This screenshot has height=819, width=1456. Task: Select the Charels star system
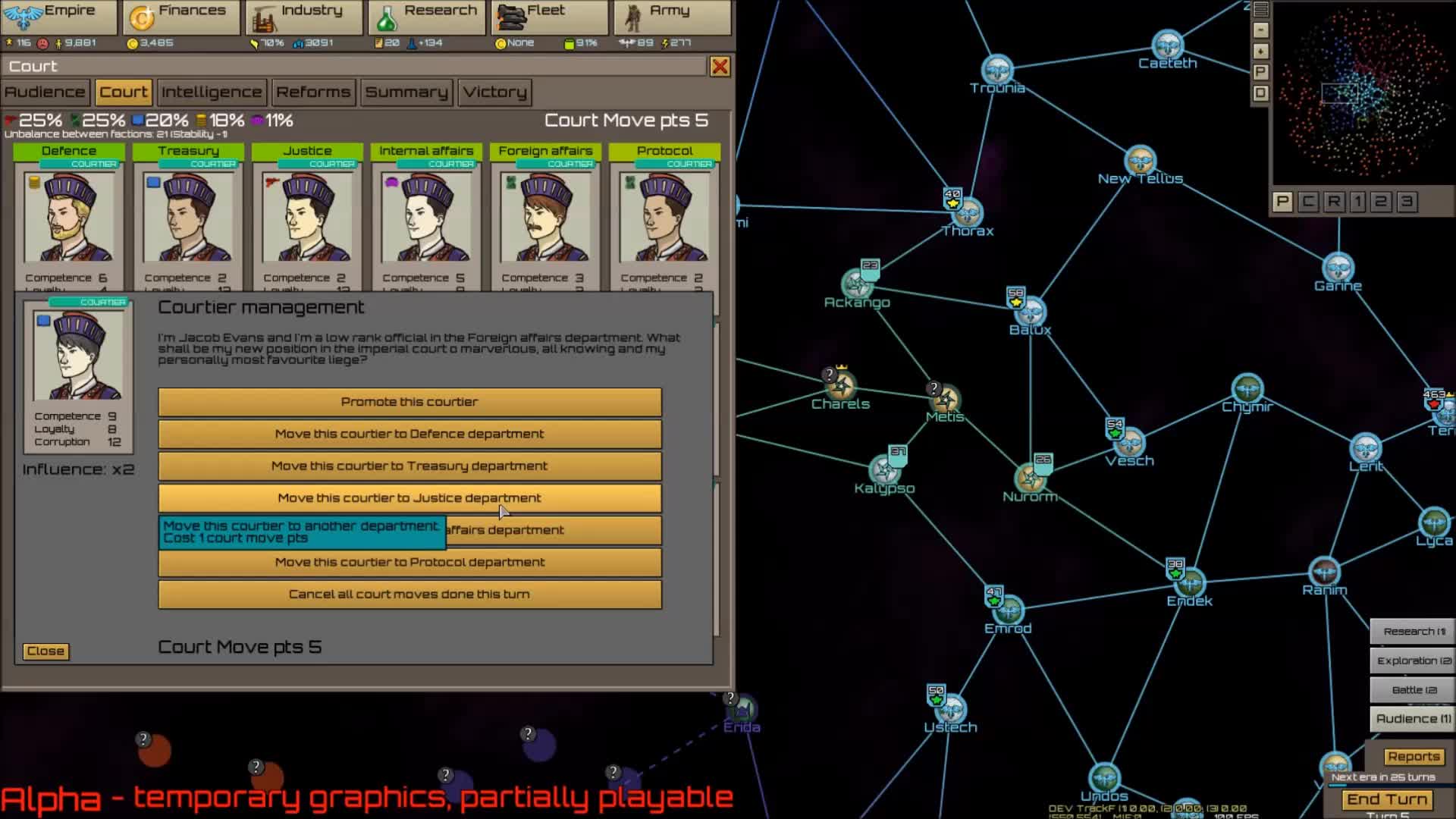coord(841,387)
